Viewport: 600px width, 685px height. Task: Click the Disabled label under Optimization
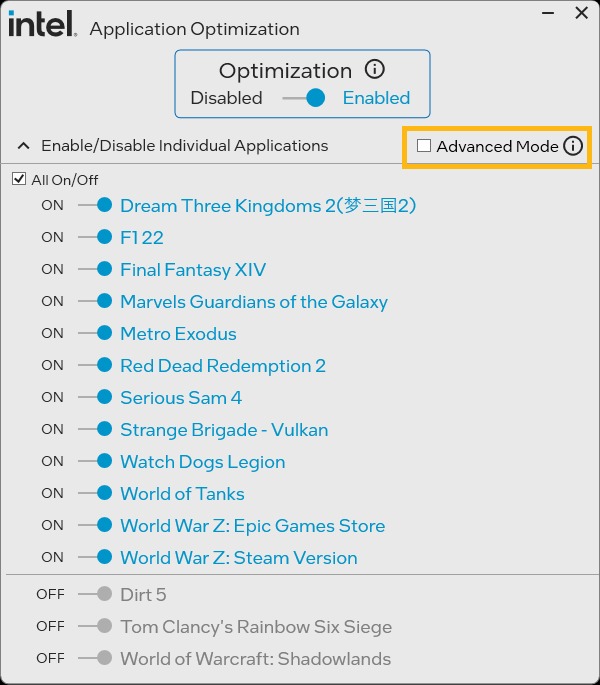226,98
